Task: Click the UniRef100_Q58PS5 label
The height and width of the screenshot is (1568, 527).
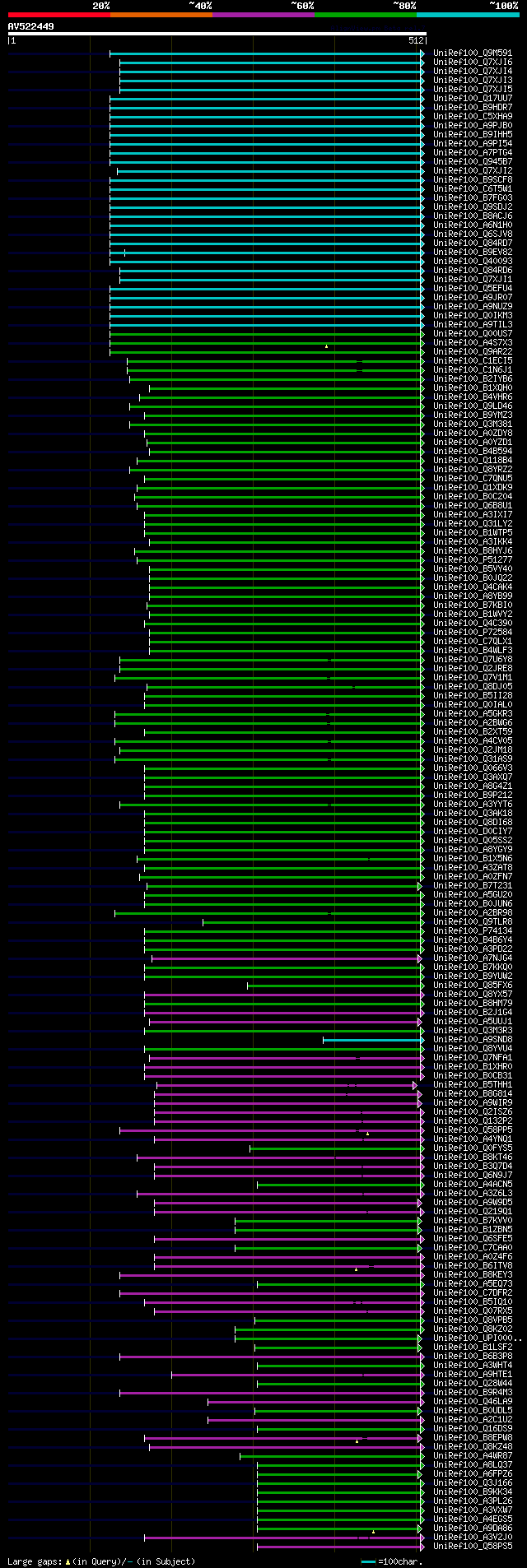Action: [473, 1546]
